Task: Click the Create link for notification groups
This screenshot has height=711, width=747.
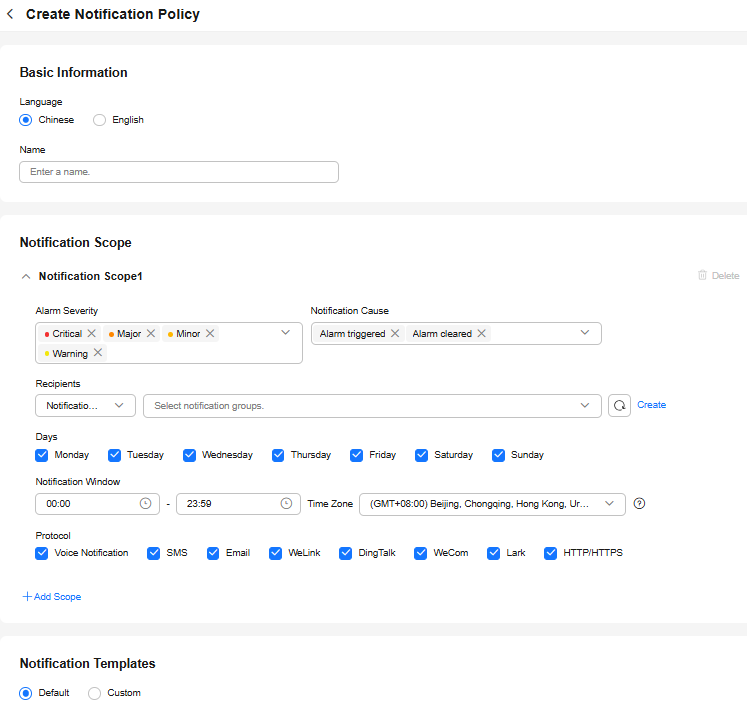Action: tap(651, 405)
